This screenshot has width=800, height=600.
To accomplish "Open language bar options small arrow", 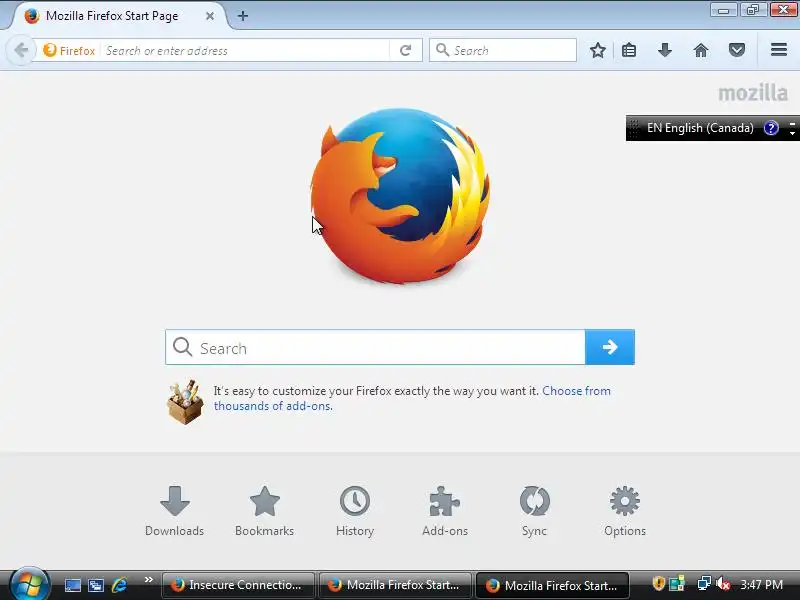I will (792, 132).
